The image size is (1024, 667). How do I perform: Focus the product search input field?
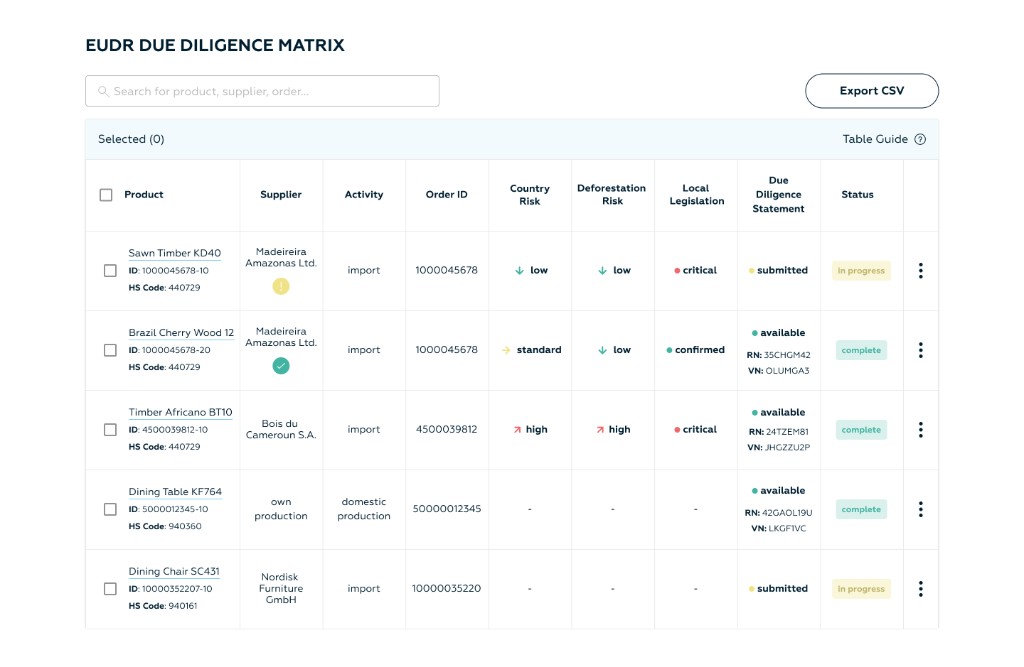[x=262, y=91]
